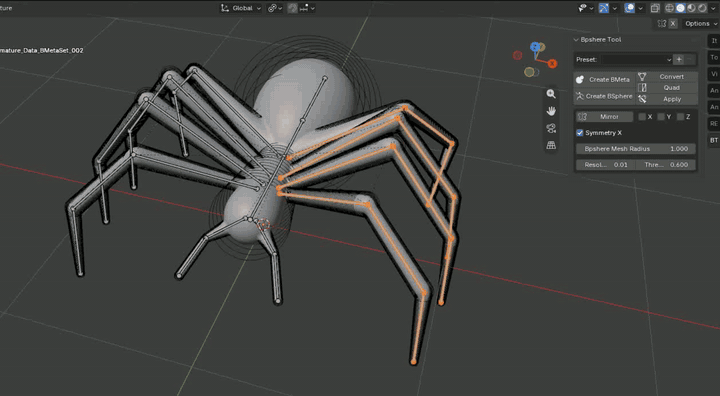Click the zoom magnifier viewport icon
The height and width of the screenshot is (396, 720).
click(551, 94)
